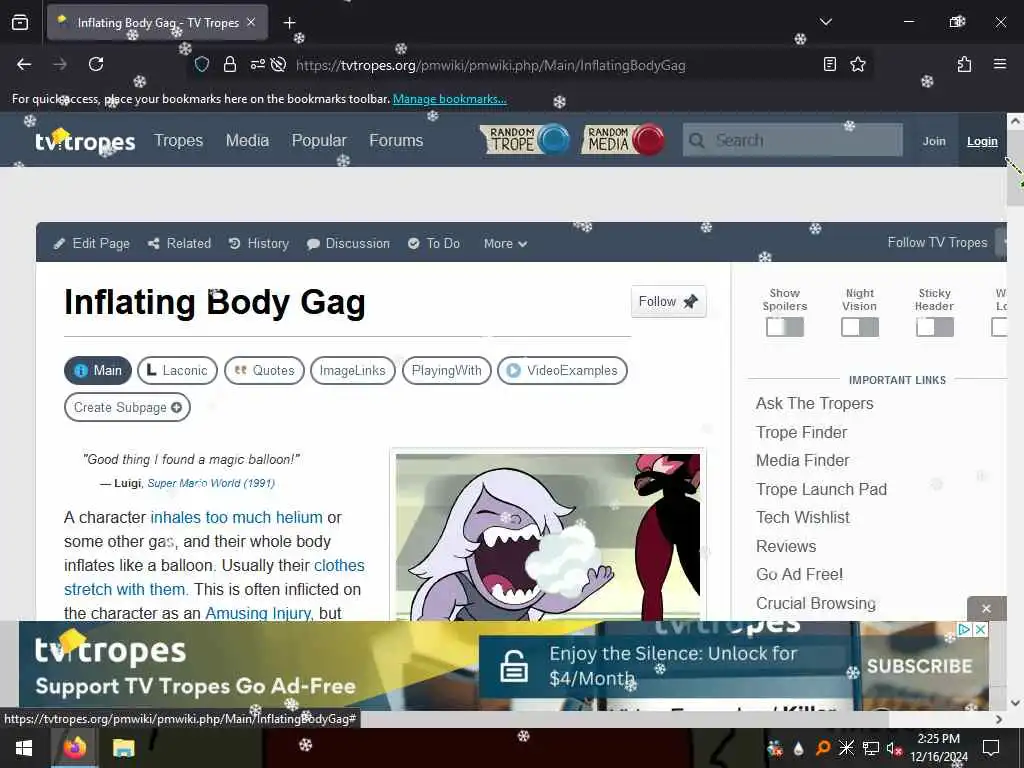The height and width of the screenshot is (768, 1024).
Task: Open Trope Launch Pad link
Action: click(x=822, y=489)
